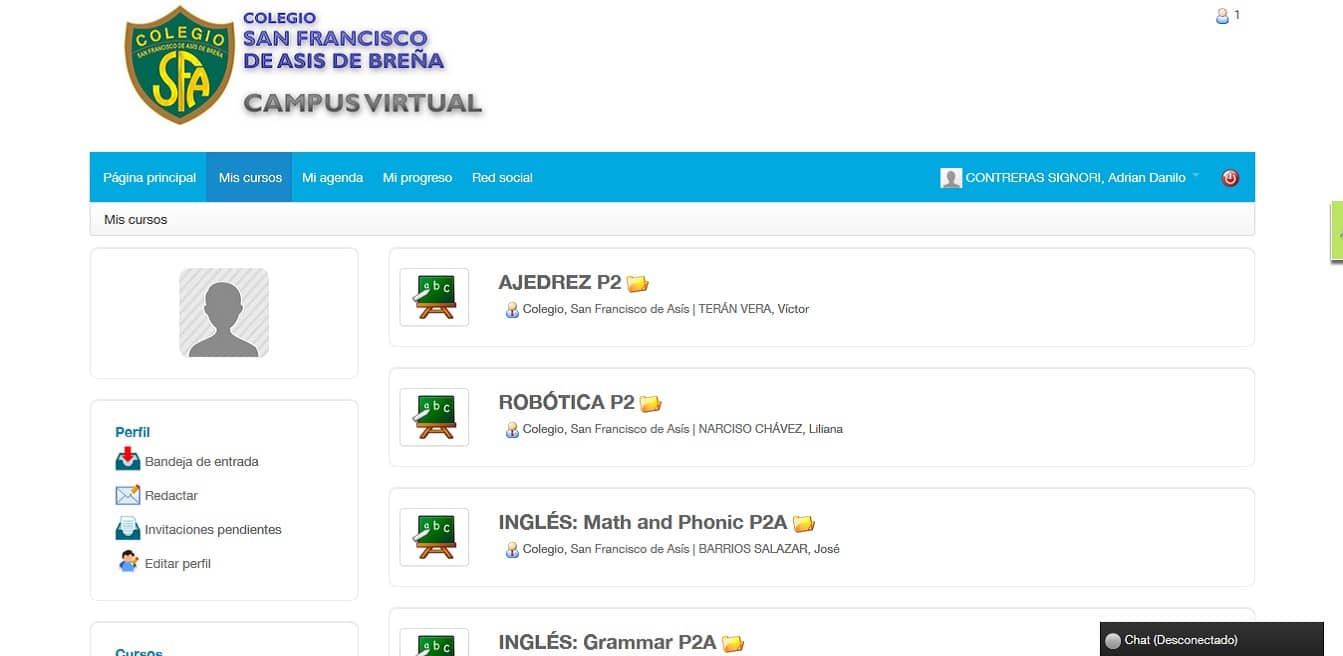Click the folder icon beside INGLÉS: Math and Phonic
The height and width of the screenshot is (656, 1343).
[804, 524]
